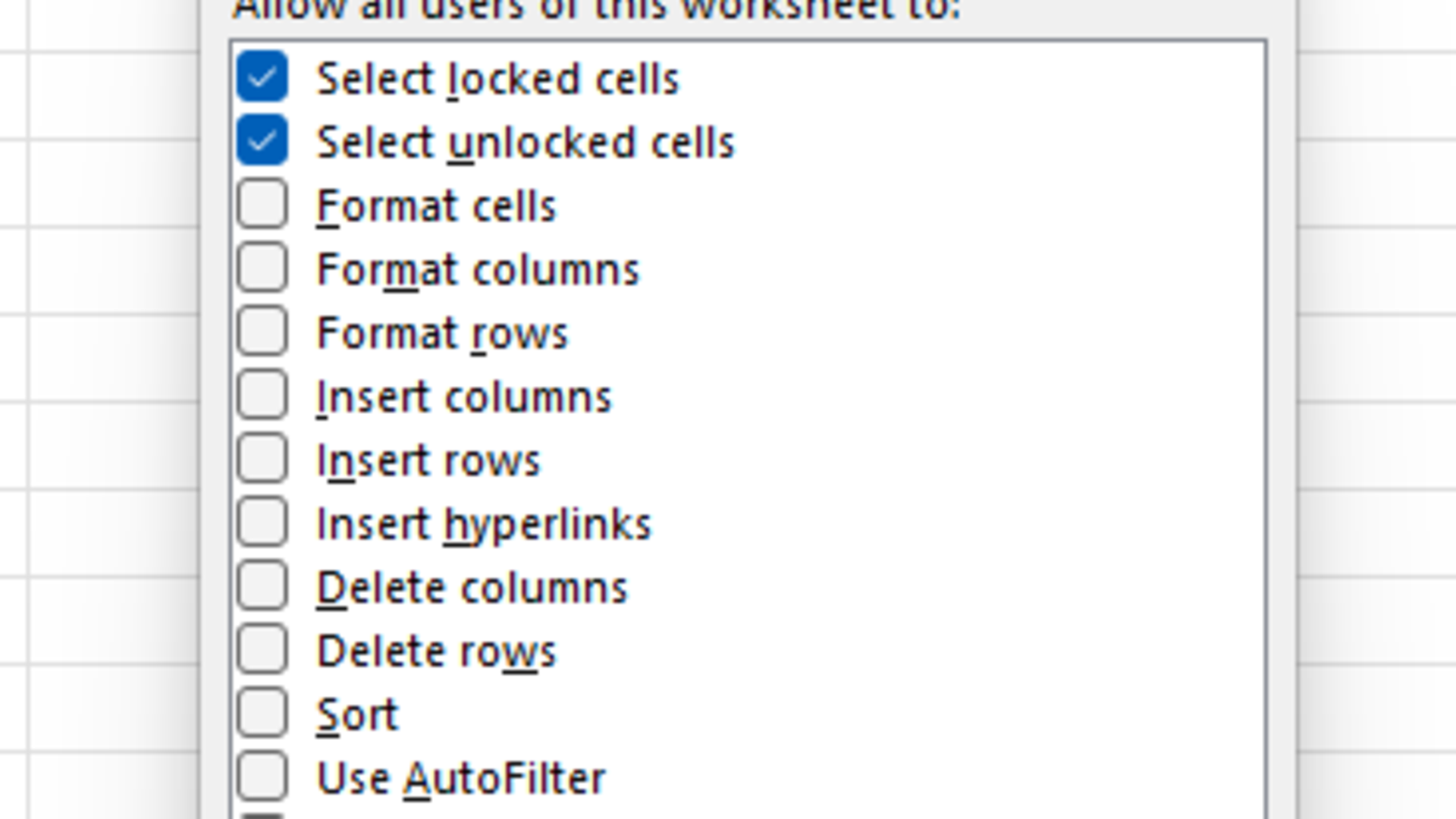Screen dimensions: 1456x819
Task: Click the "Insert hyperlinks" label text
Action: pos(484,525)
